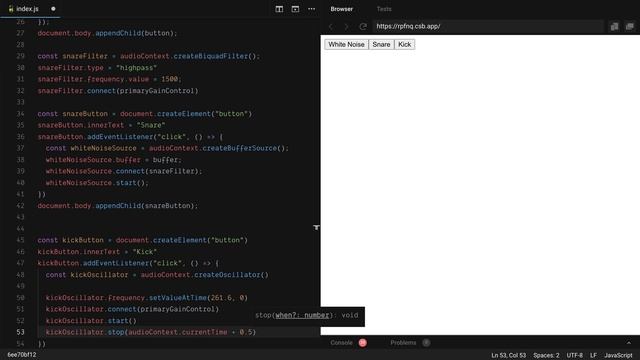Image resolution: width=640 pixels, height=360 pixels.
Task: Open the Console panel tab
Action: [x=341, y=343]
